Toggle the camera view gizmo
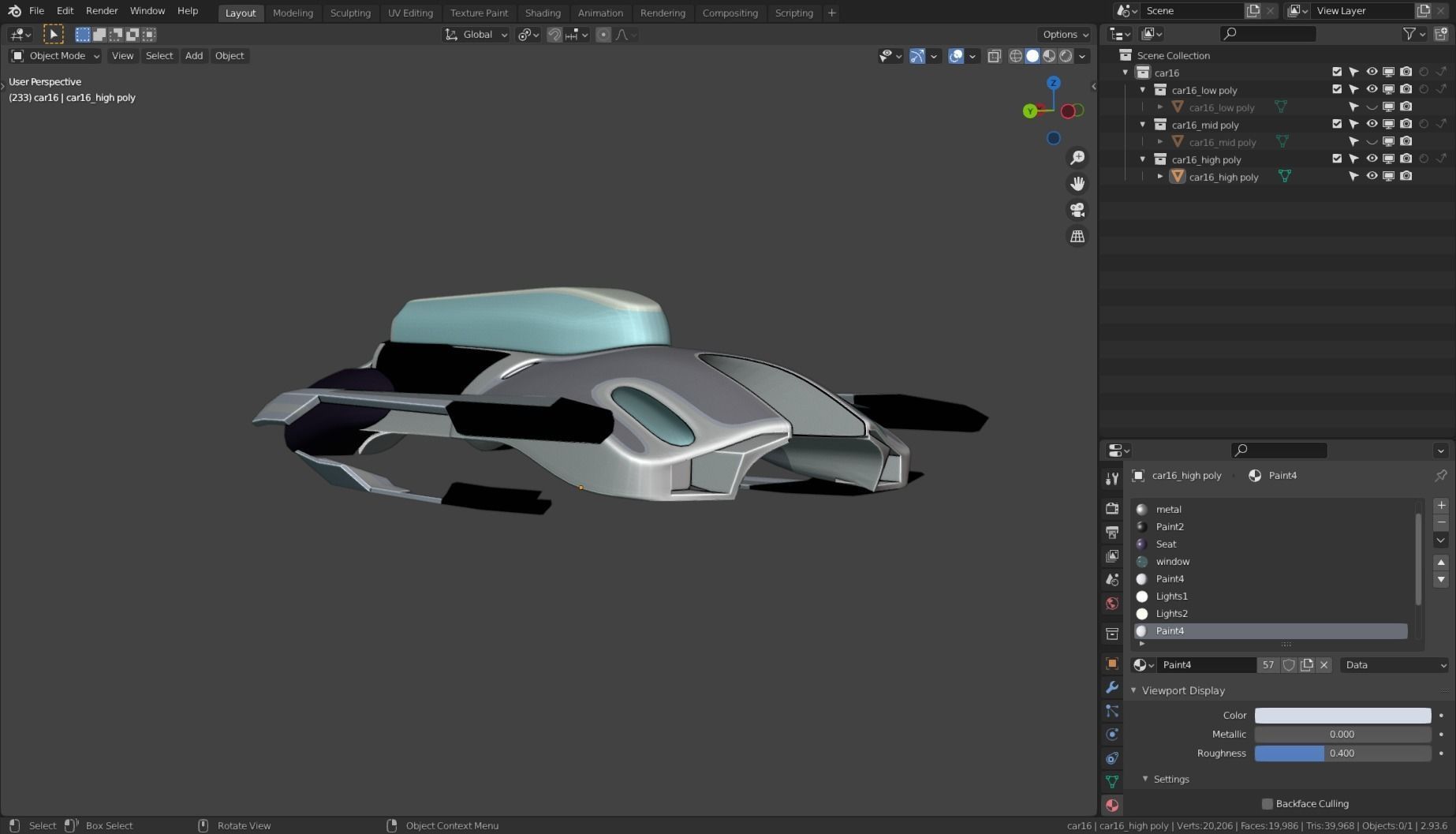Screen dimensions: 1456x834 point(1077,210)
